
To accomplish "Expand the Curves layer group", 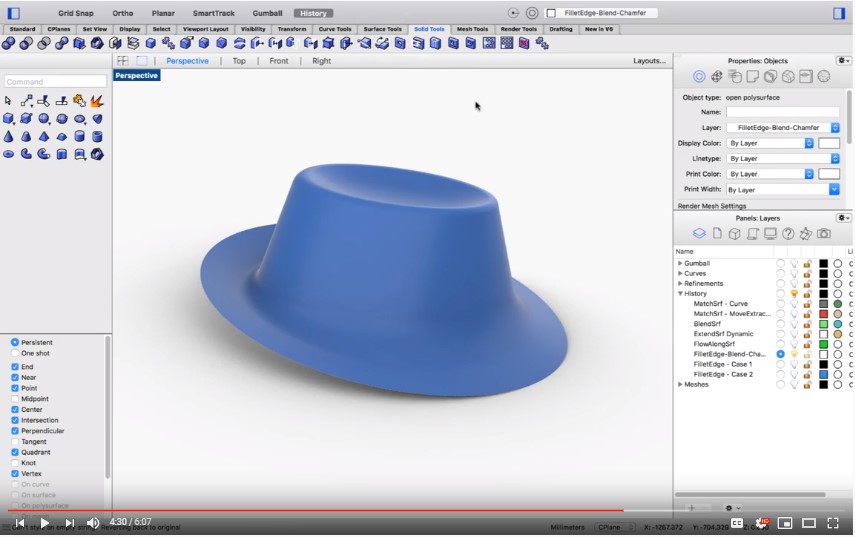I will click(x=680, y=274).
